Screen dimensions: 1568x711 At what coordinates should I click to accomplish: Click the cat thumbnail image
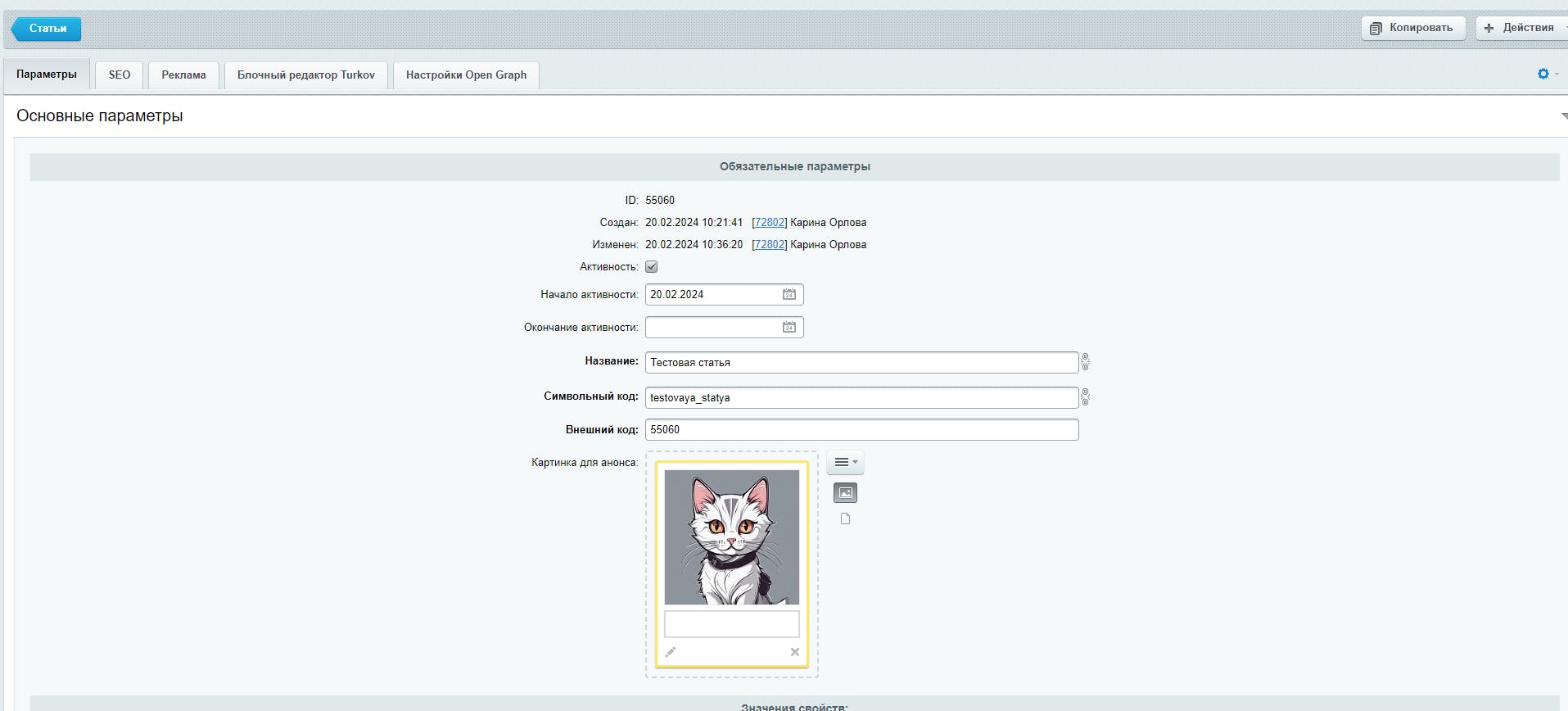point(731,537)
